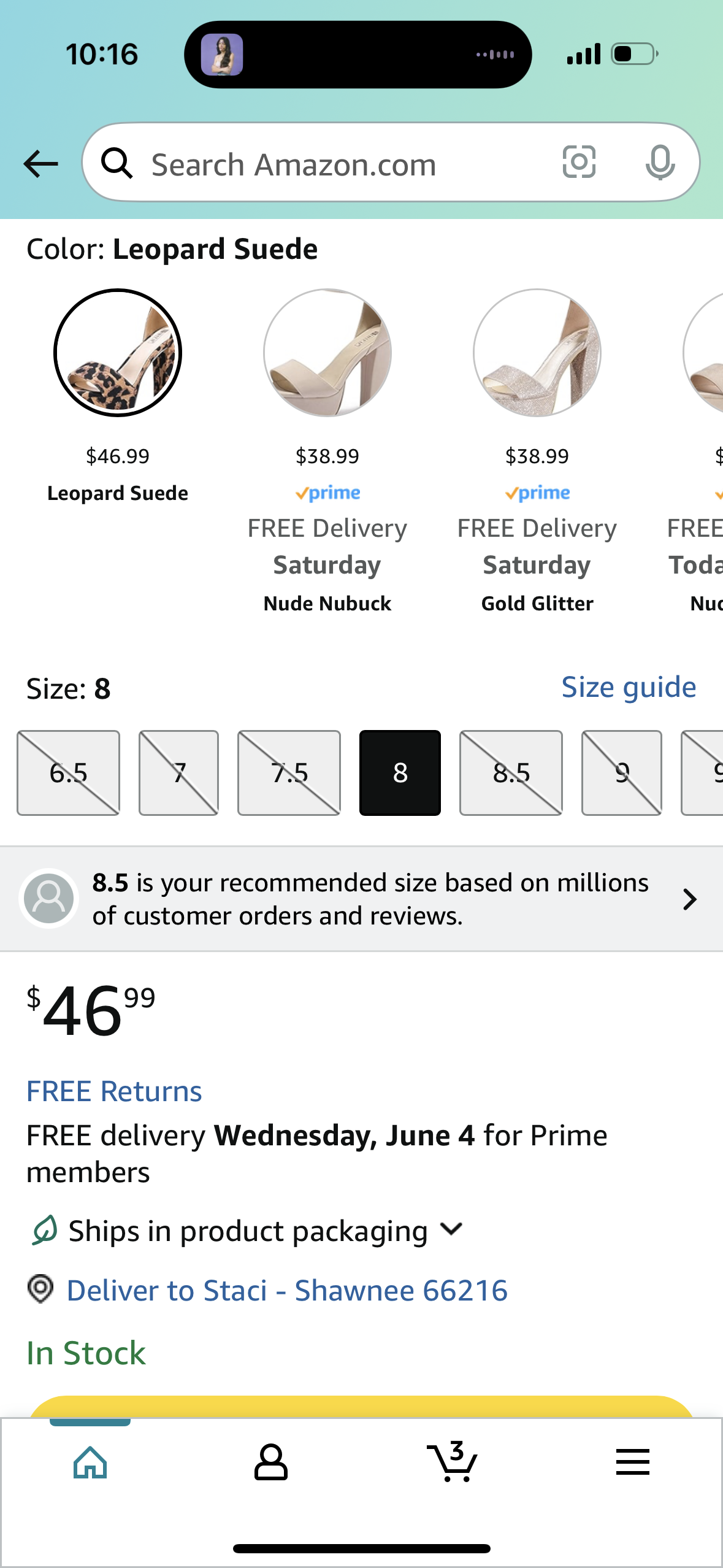
Task: Open the shopping cart with 3 items
Action: point(452,1461)
